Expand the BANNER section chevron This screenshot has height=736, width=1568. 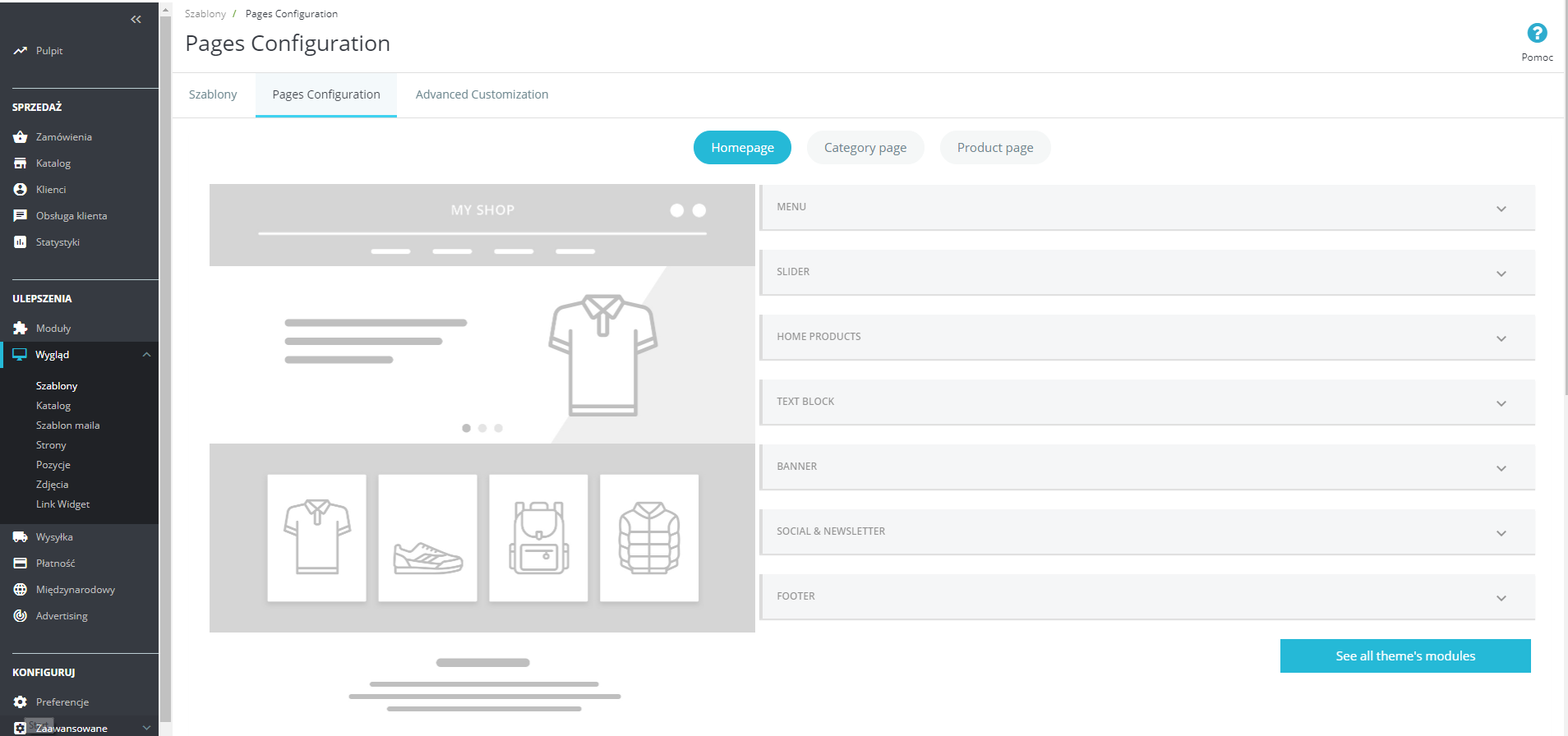click(x=1501, y=468)
